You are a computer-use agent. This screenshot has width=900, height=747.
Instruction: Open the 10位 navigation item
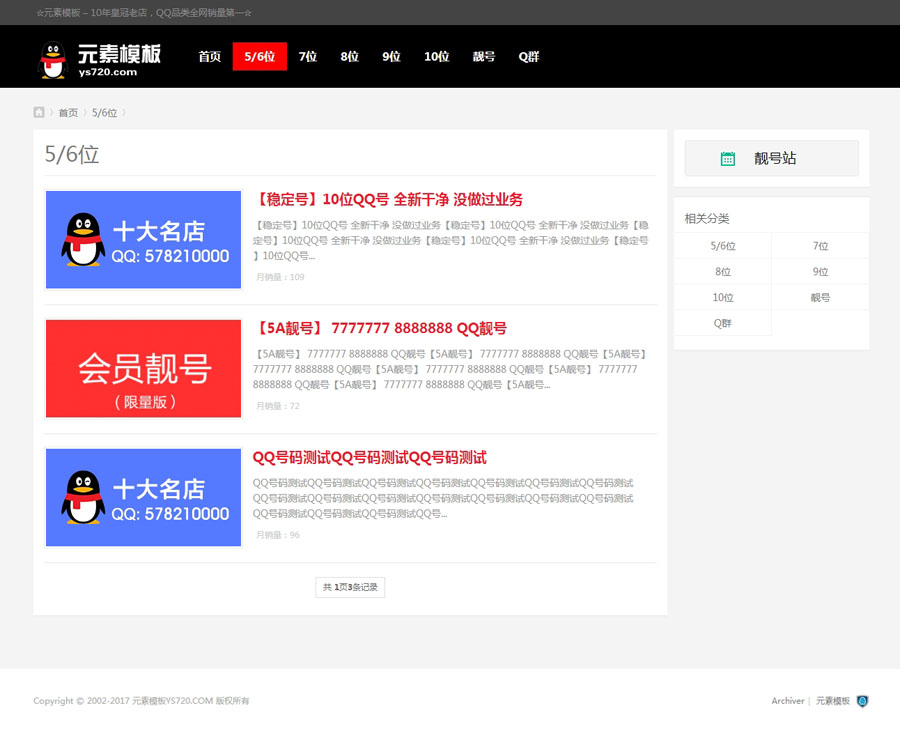436,56
